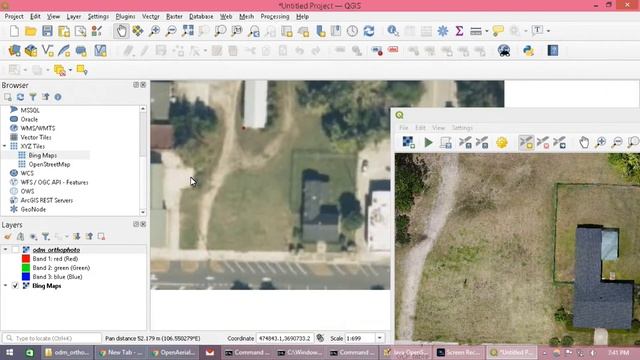The height and width of the screenshot is (360, 640).
Task: Open the Measure tool dropdown arrow
Action: 487,31
